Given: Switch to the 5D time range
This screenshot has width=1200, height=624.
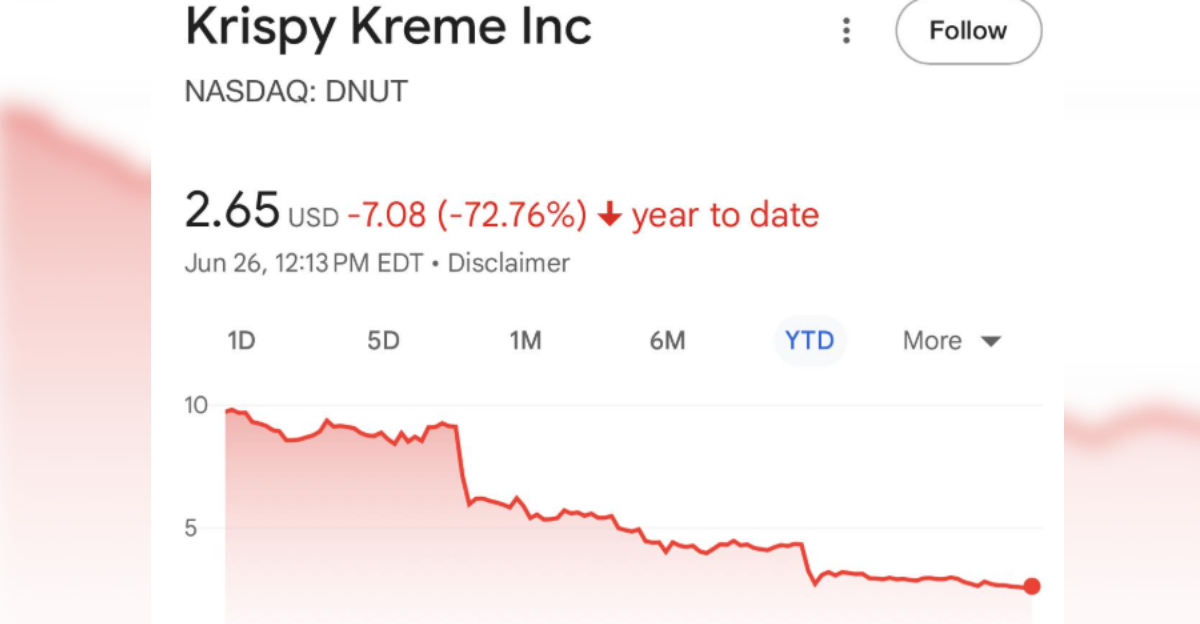Looking at the screenshot, I should (383, 341).
